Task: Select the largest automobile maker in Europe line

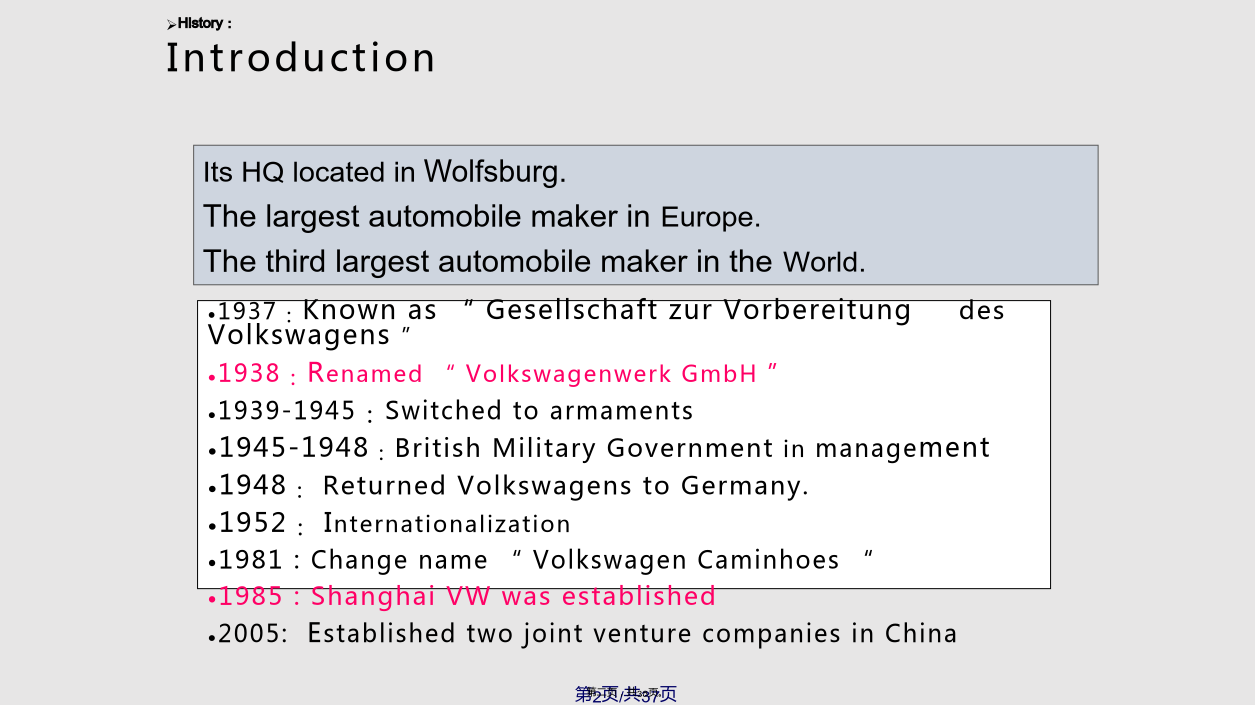Action: (481, 216)
